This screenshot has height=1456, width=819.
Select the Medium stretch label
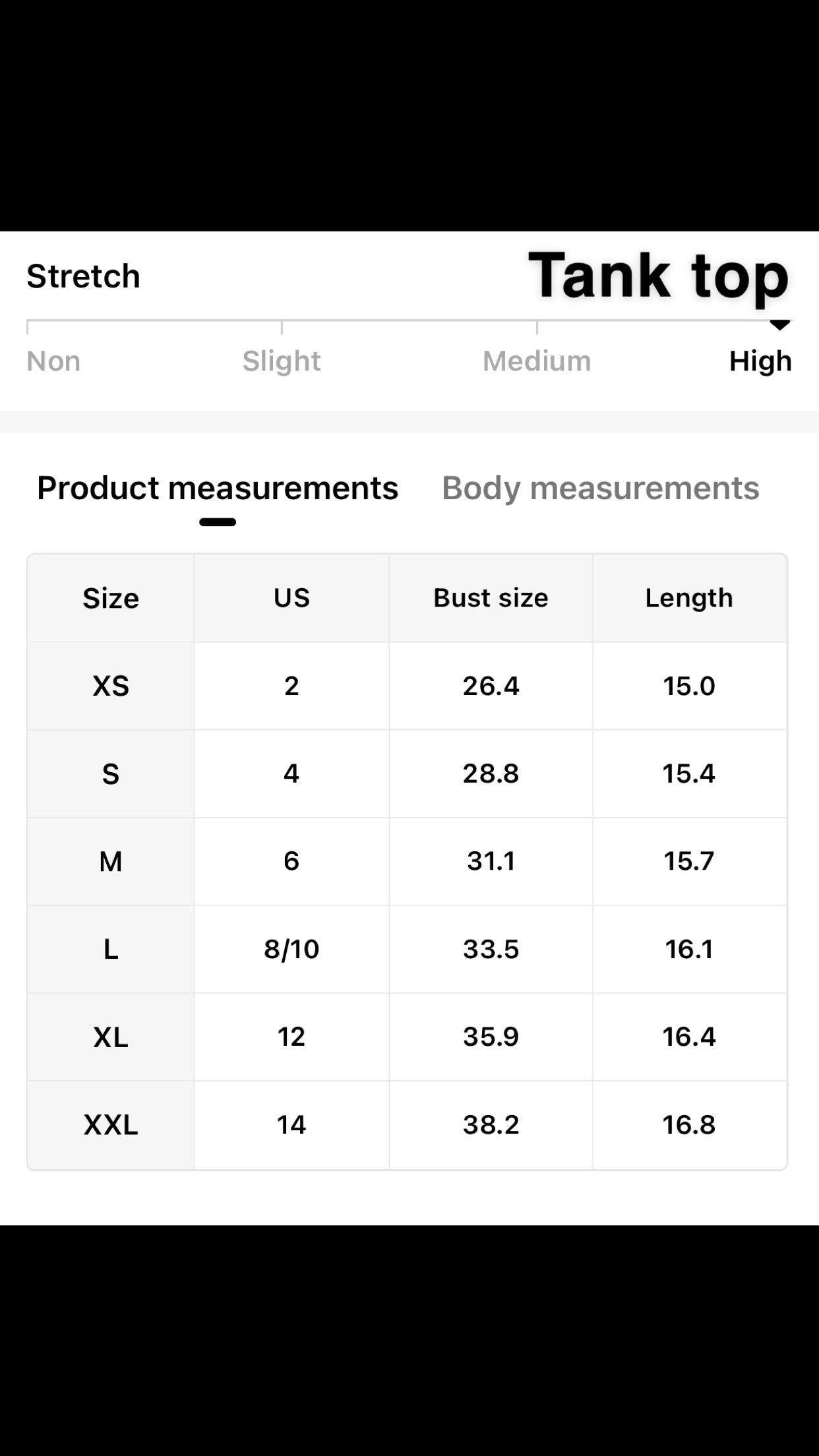pos(537,361)
